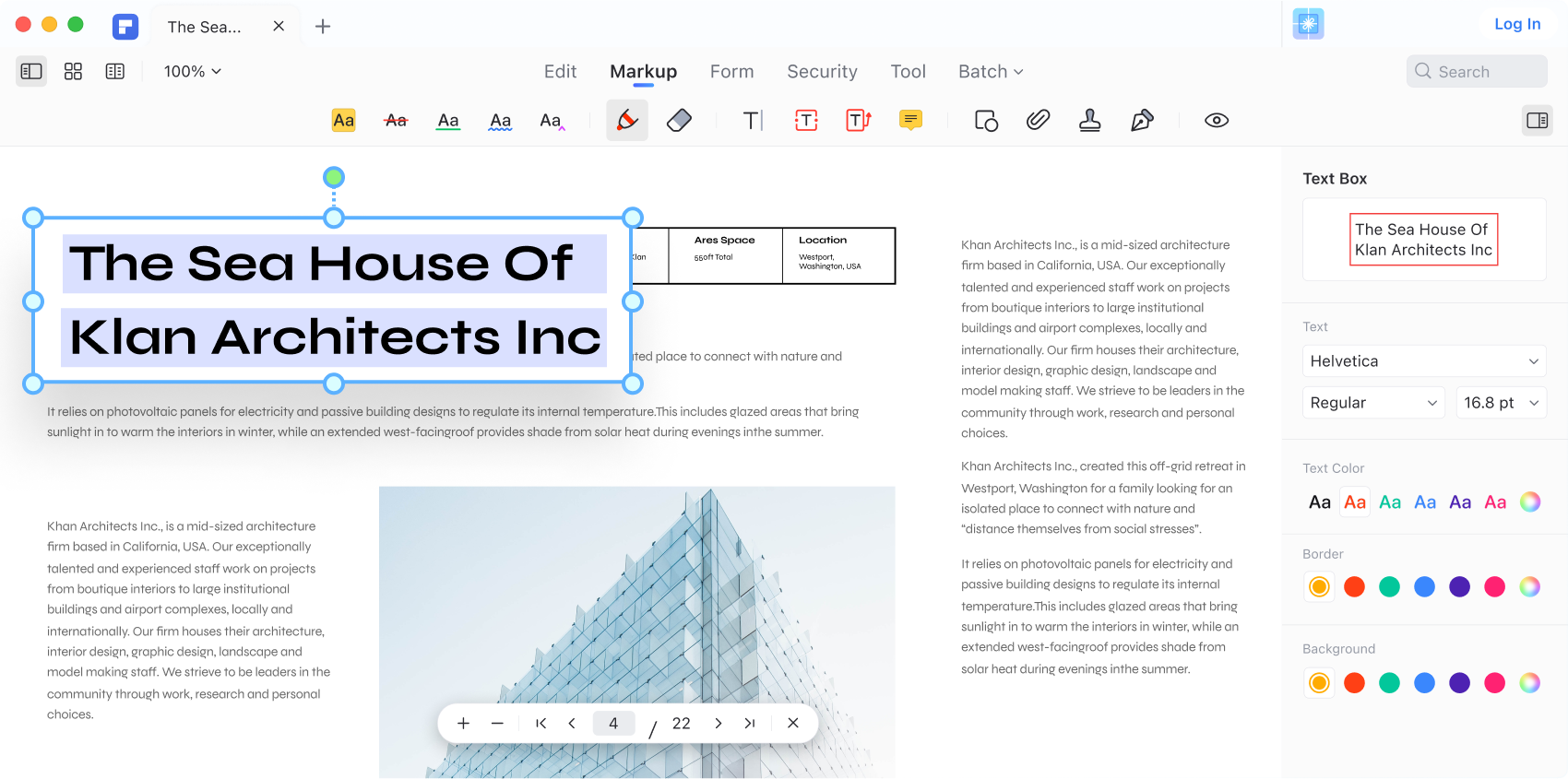
Task: Click the attachment paperclip icon
Action: (x=1038, y=121)
